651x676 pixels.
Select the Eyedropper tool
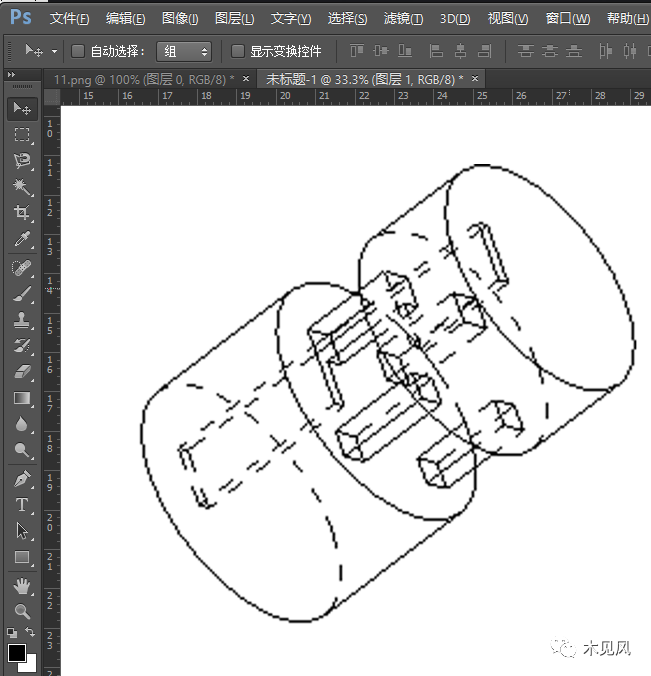click(x=22, y=238)
